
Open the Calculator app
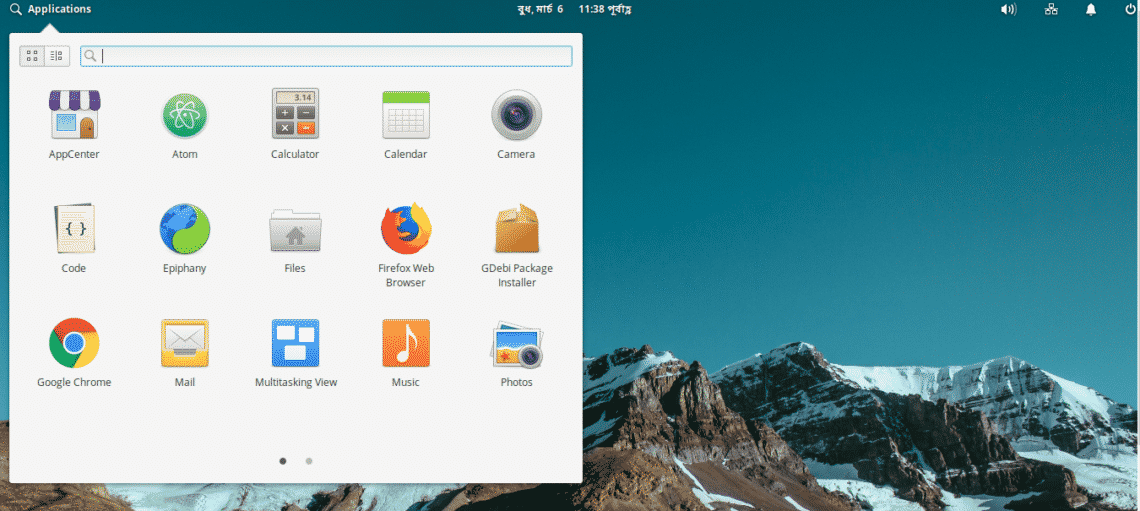pos(295,113)
